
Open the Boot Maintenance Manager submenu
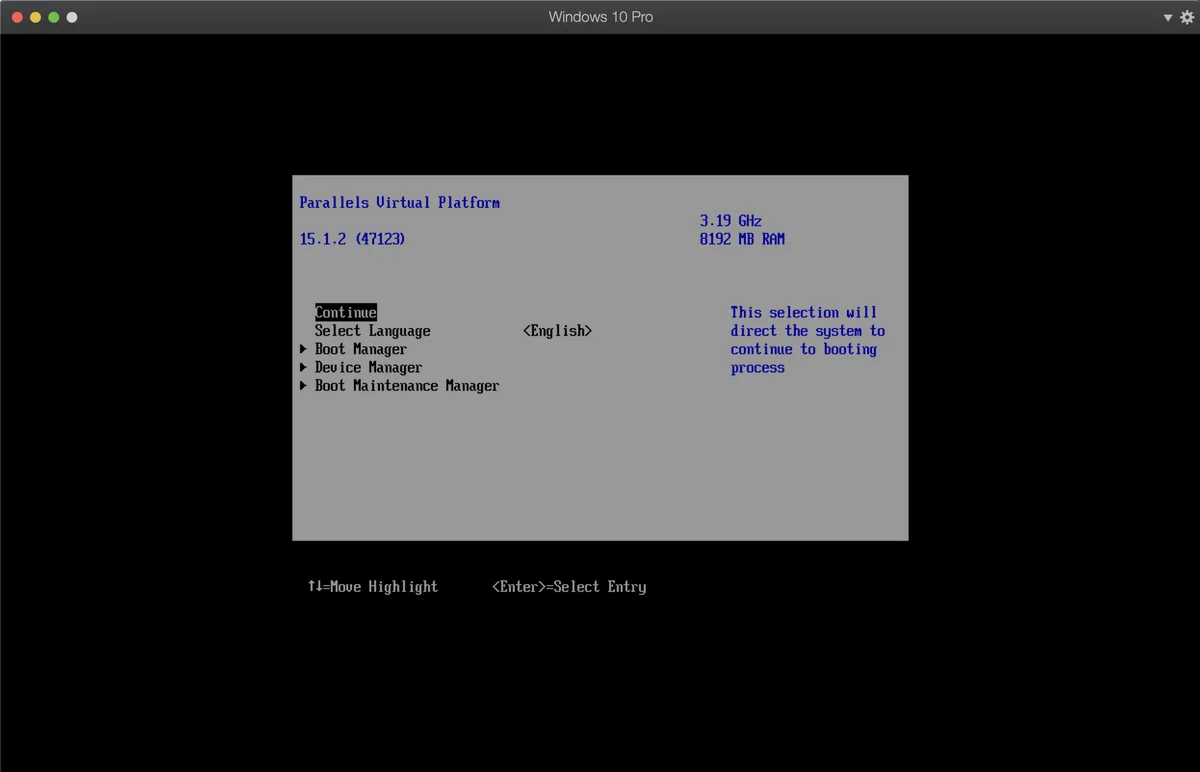[407, 386]
